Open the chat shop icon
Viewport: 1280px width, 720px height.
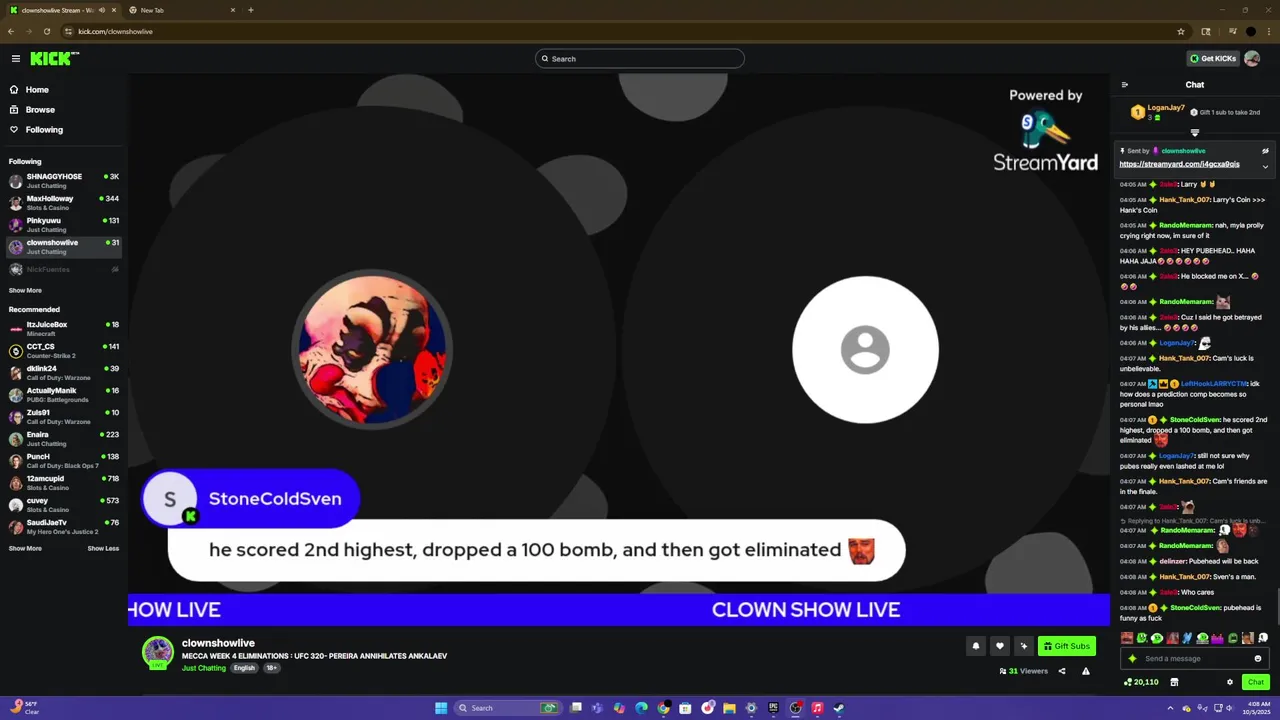pos(1174,682)
